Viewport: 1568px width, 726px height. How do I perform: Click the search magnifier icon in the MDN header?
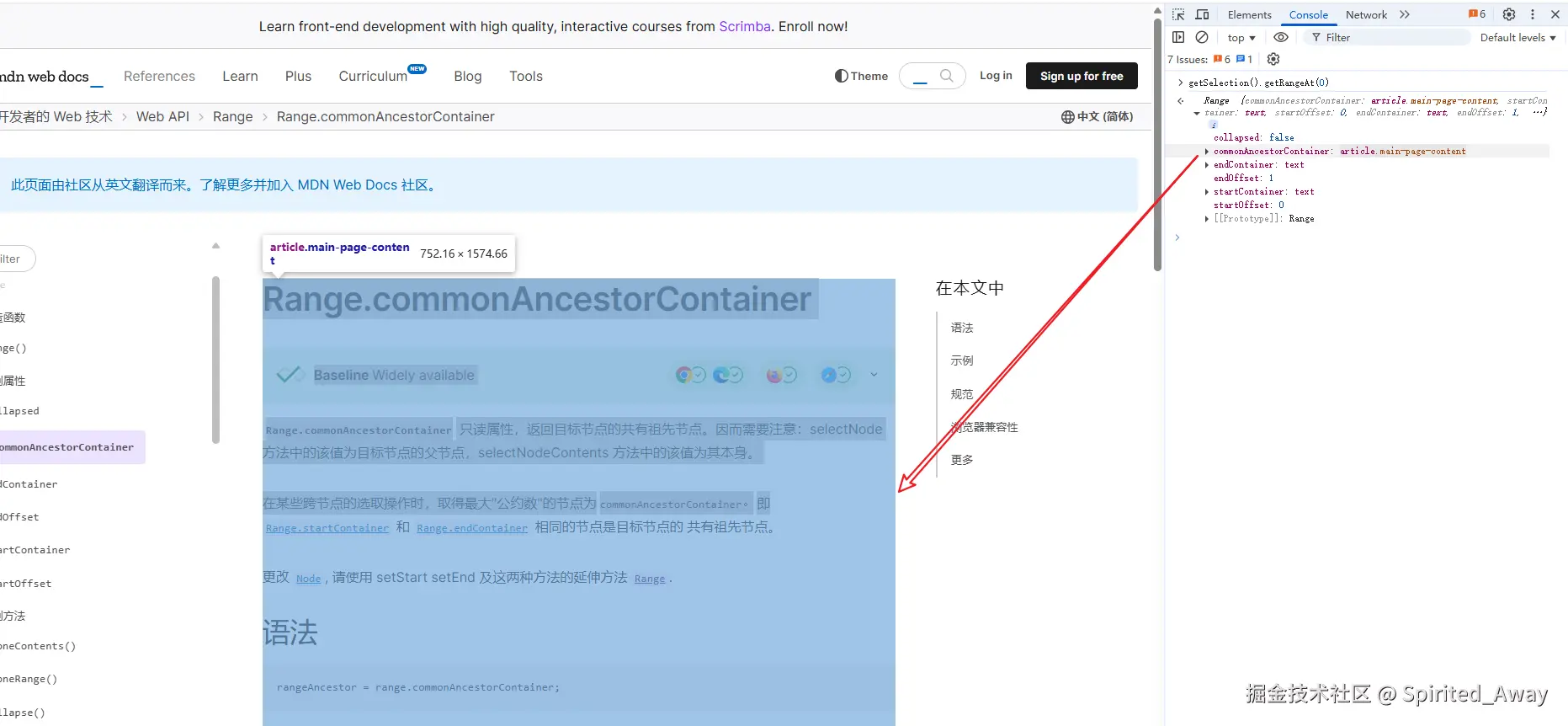click(x=947, y=76)
